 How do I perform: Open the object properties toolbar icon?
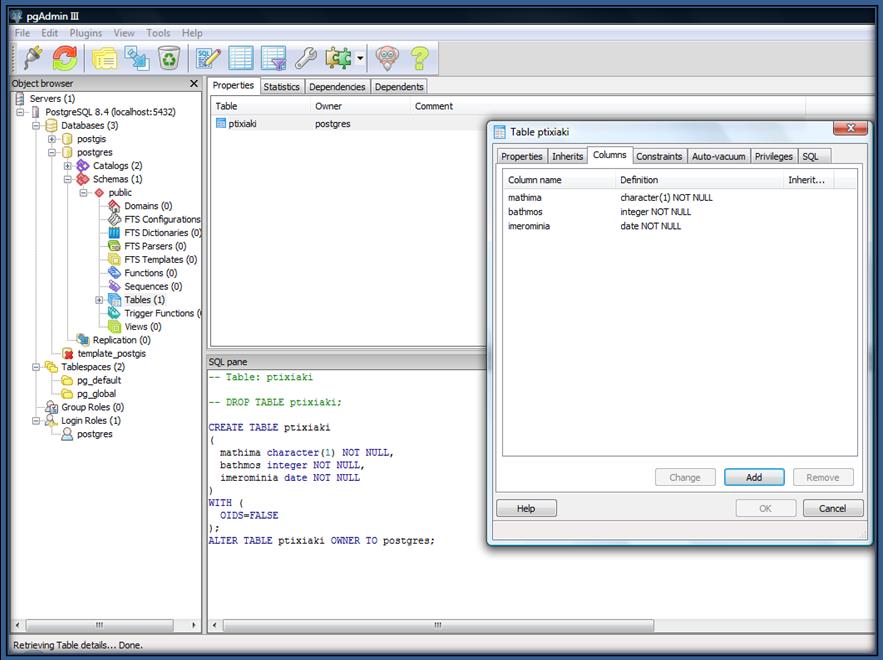click(104, 58)
